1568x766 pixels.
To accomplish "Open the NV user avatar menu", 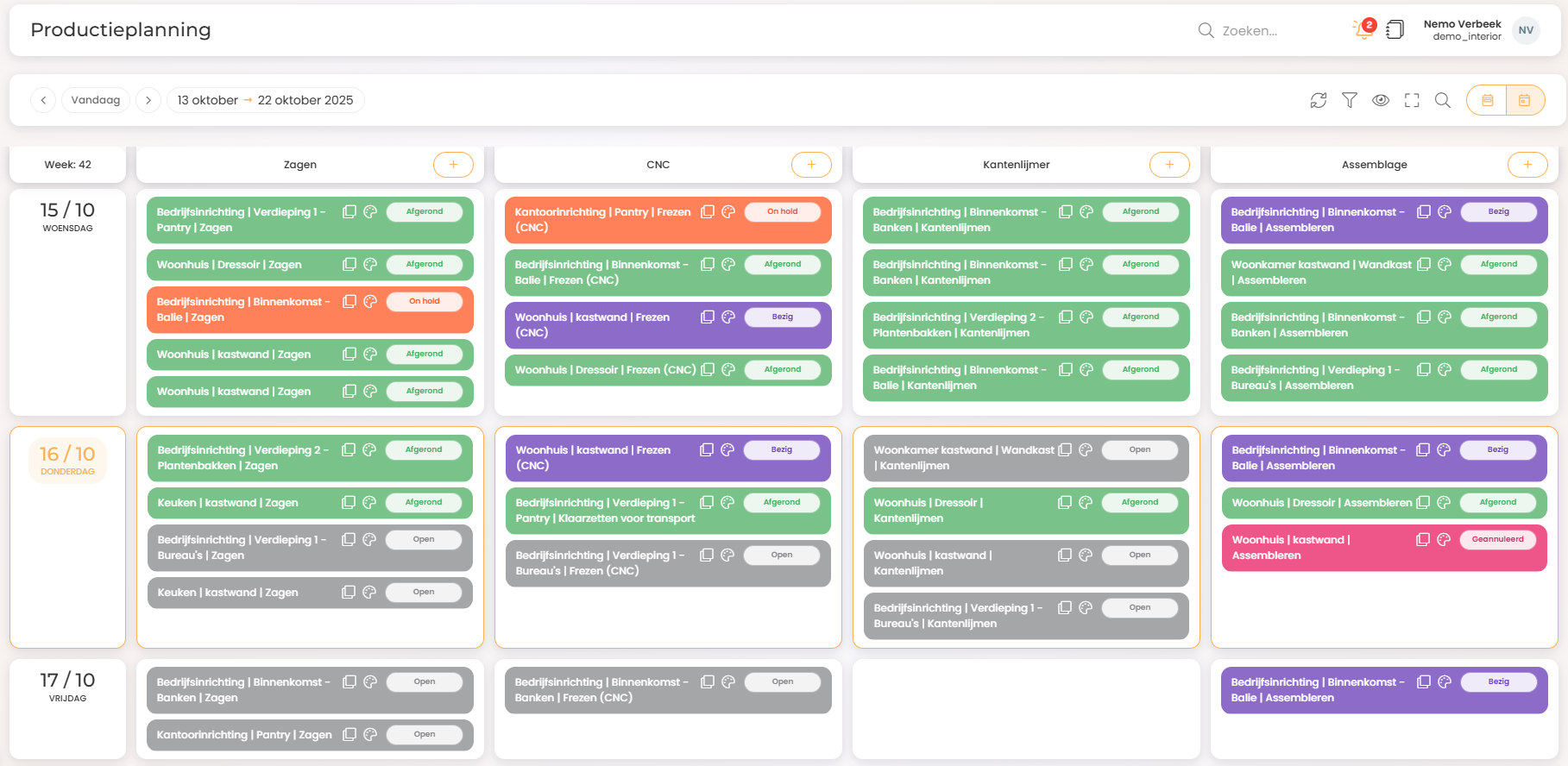I will point(1526,30).
